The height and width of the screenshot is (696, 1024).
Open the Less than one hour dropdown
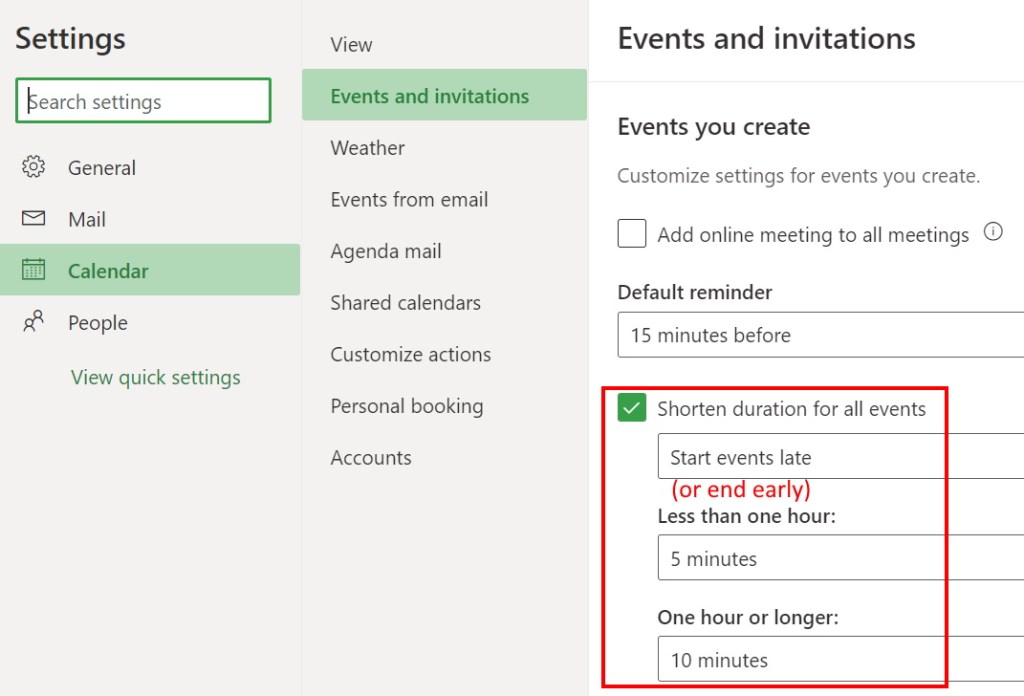(840, 559)
